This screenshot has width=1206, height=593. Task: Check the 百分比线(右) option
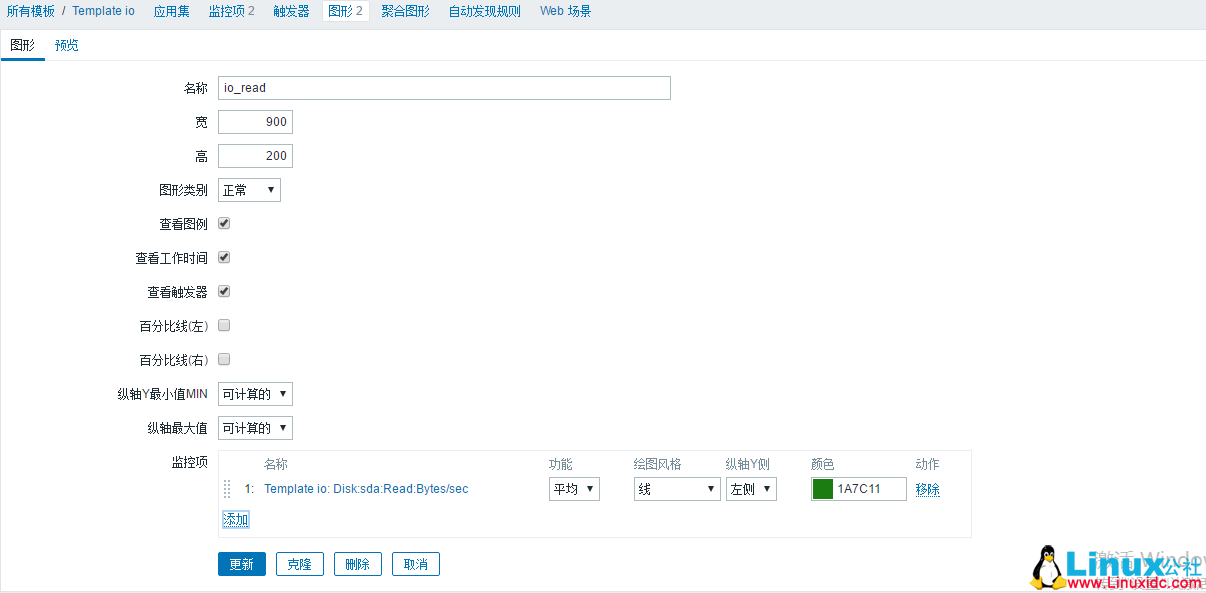(224, 359)
